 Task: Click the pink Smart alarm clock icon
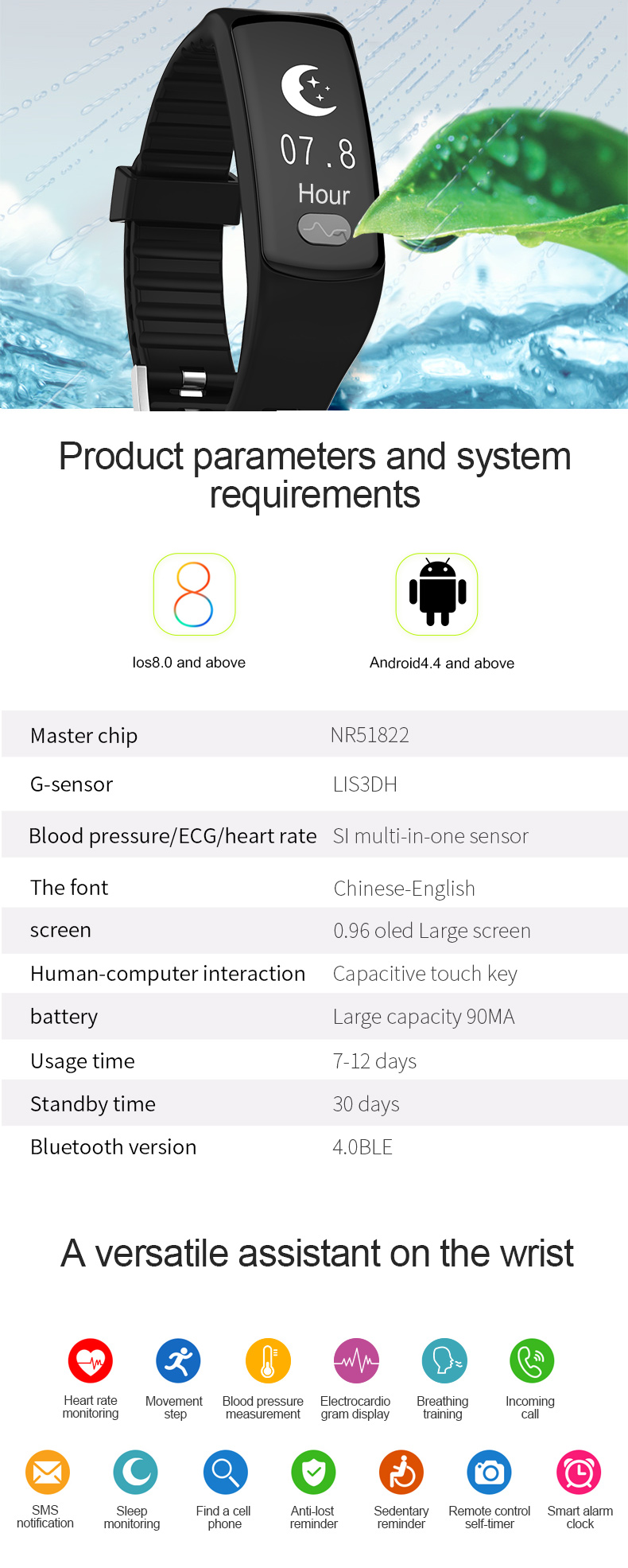579,1473
